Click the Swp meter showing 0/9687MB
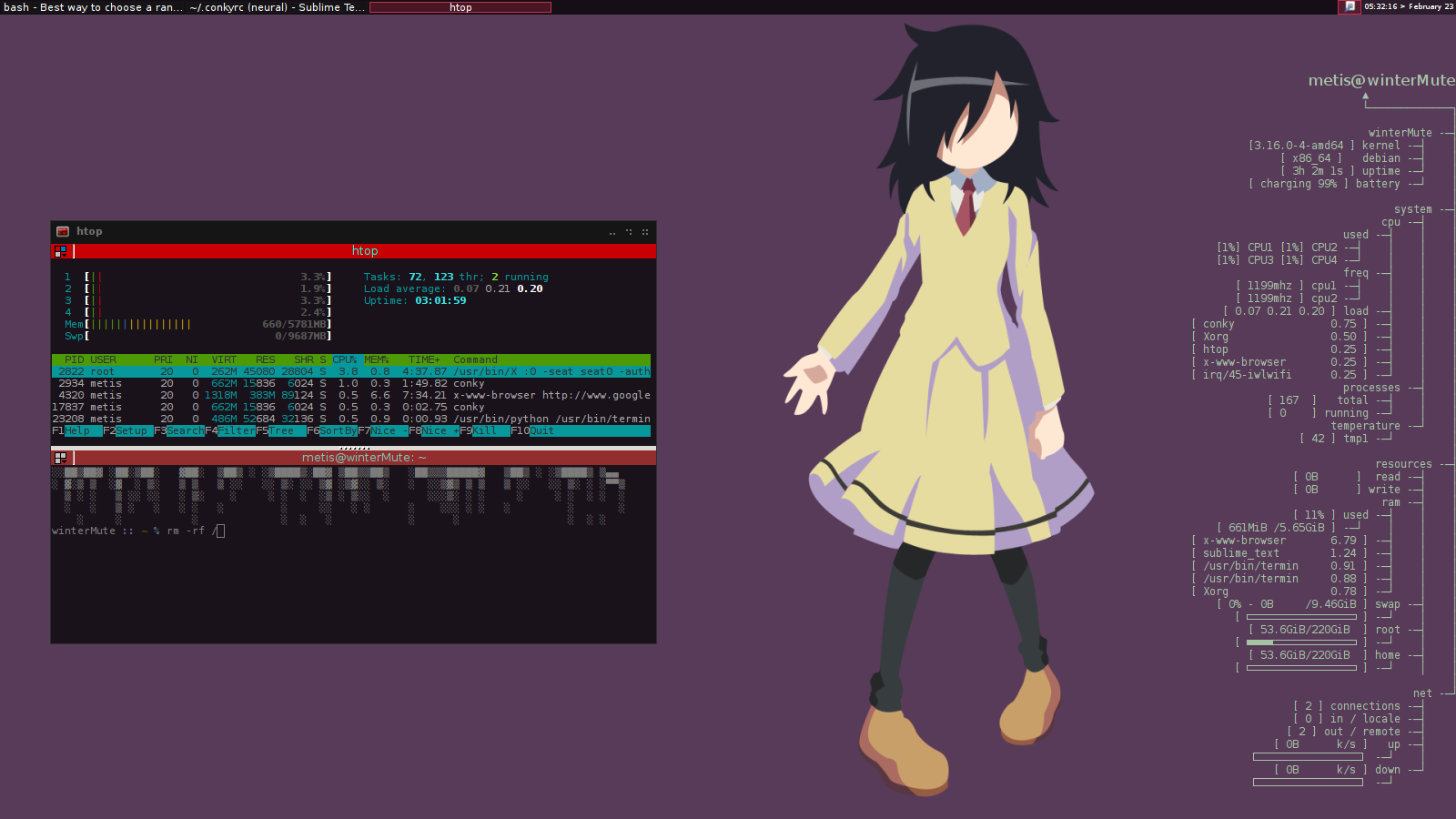 (x=197, y=336)
